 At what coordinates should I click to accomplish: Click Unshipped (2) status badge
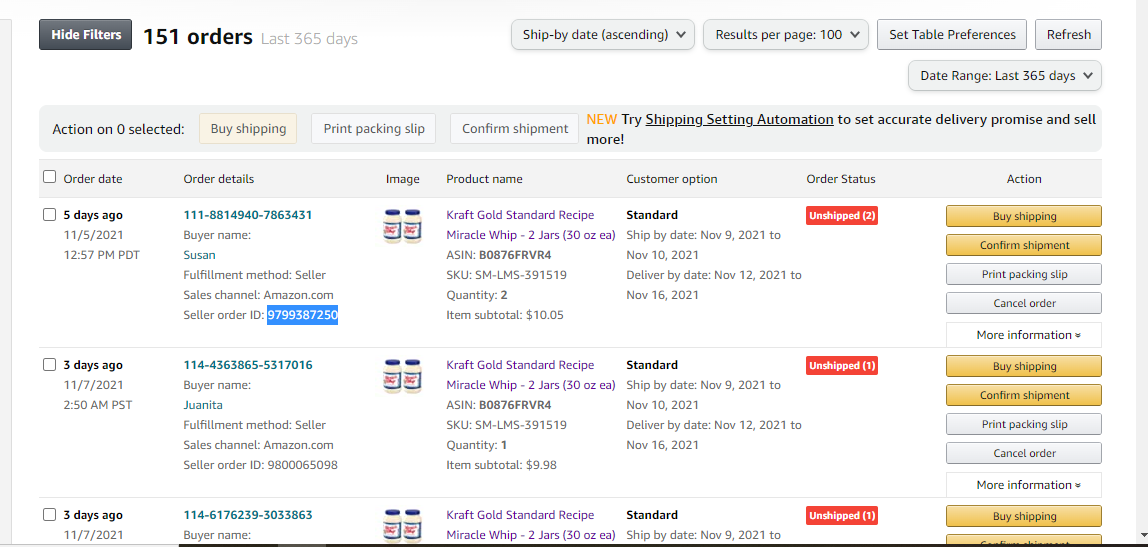[x=842, y=216]
